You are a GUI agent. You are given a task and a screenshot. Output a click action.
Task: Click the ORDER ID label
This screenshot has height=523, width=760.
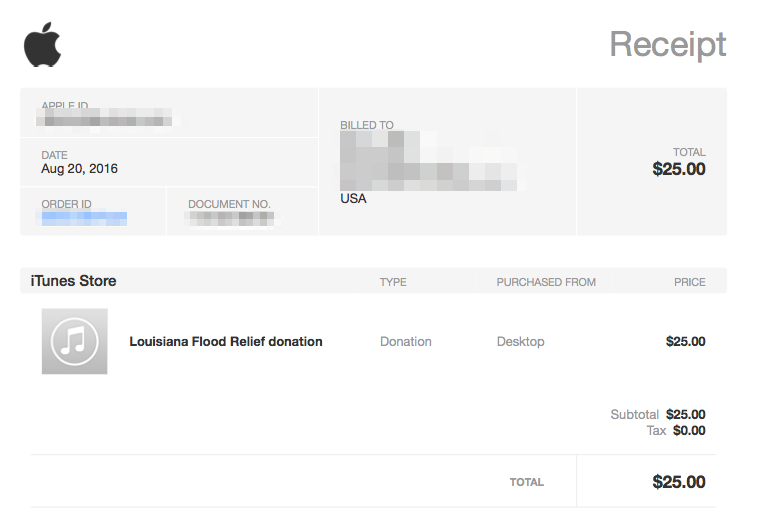66,204
